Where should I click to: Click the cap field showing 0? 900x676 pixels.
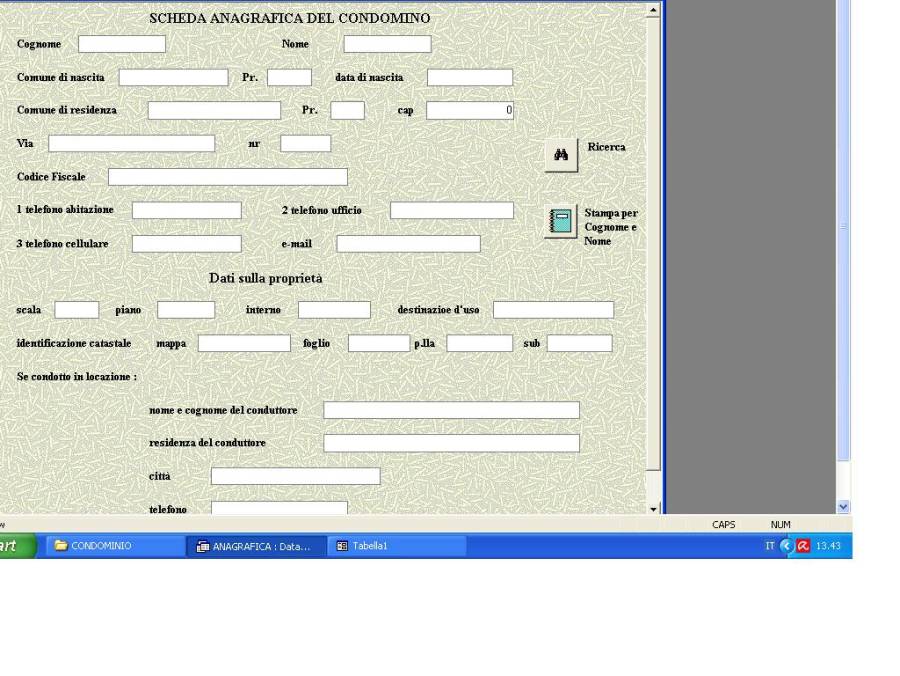coord(470,110)
